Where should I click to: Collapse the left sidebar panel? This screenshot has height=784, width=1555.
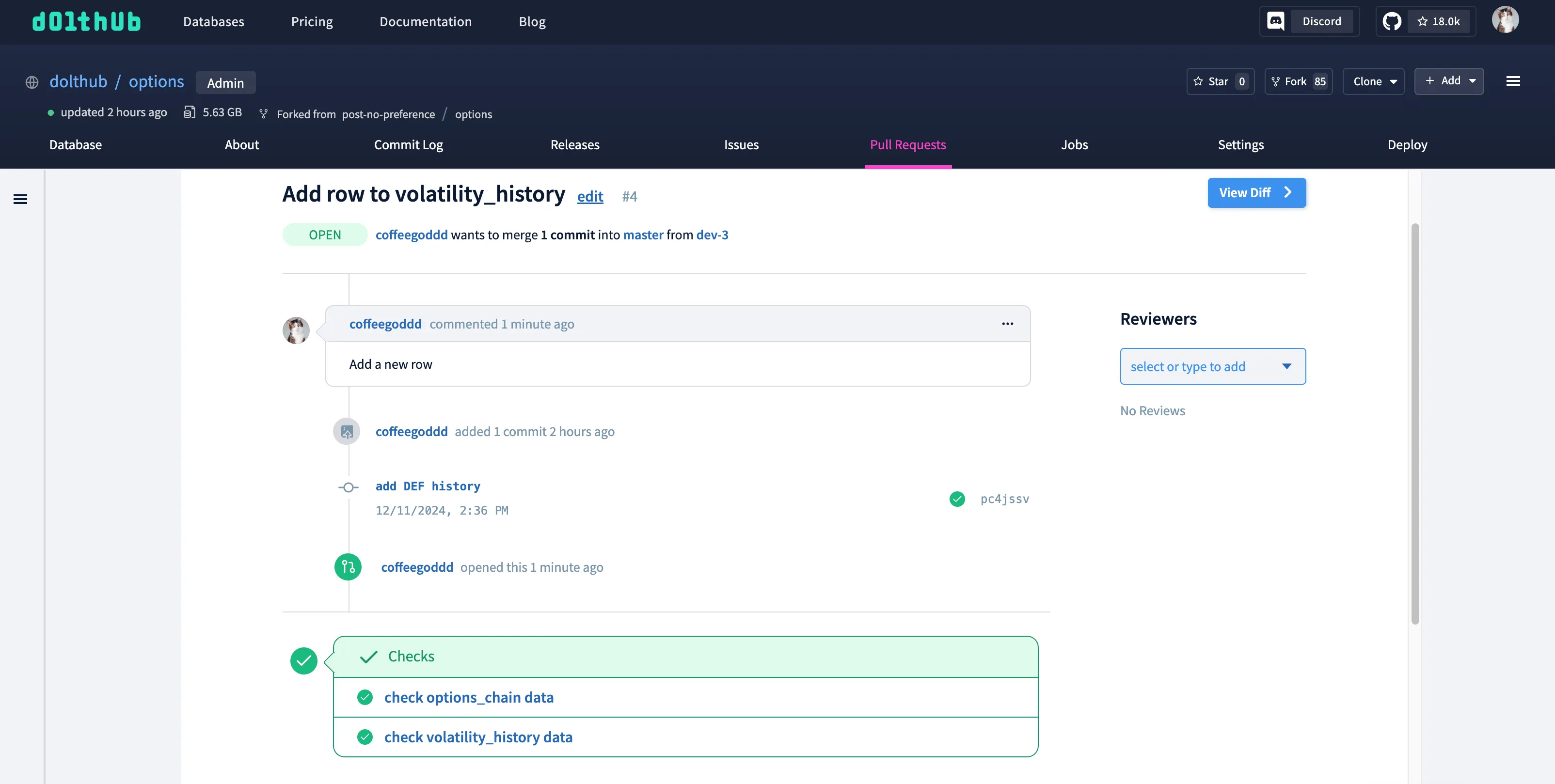coord(21,199)
